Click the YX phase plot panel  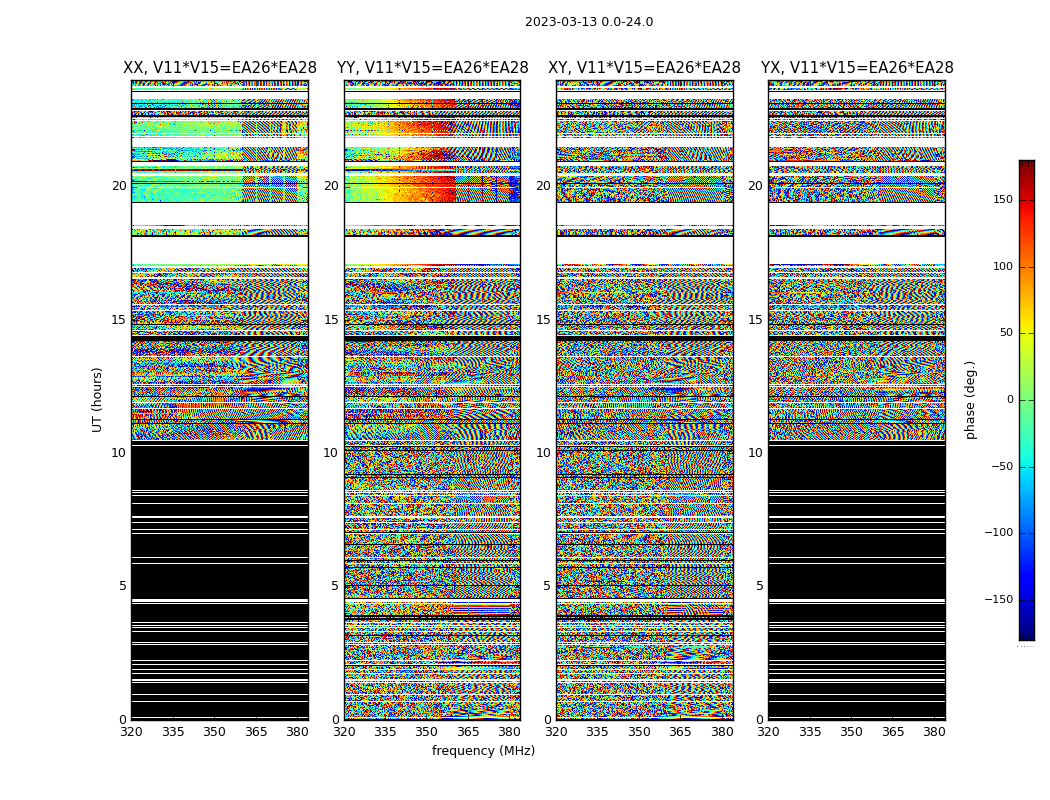click(857, 400)
